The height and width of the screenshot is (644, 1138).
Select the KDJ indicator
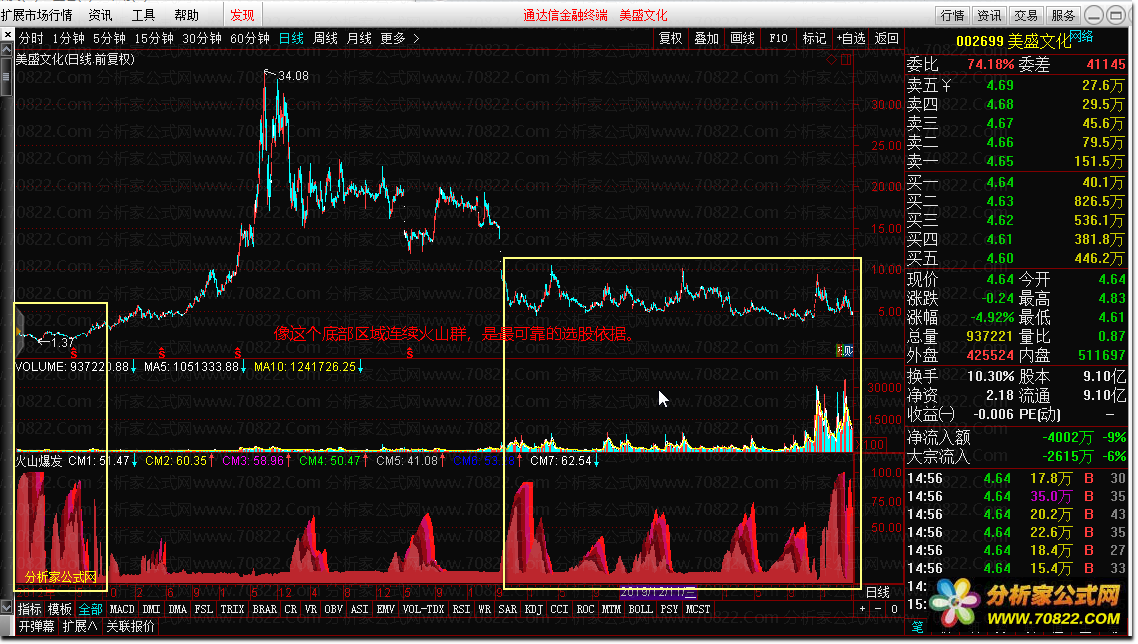click(534, 609)
